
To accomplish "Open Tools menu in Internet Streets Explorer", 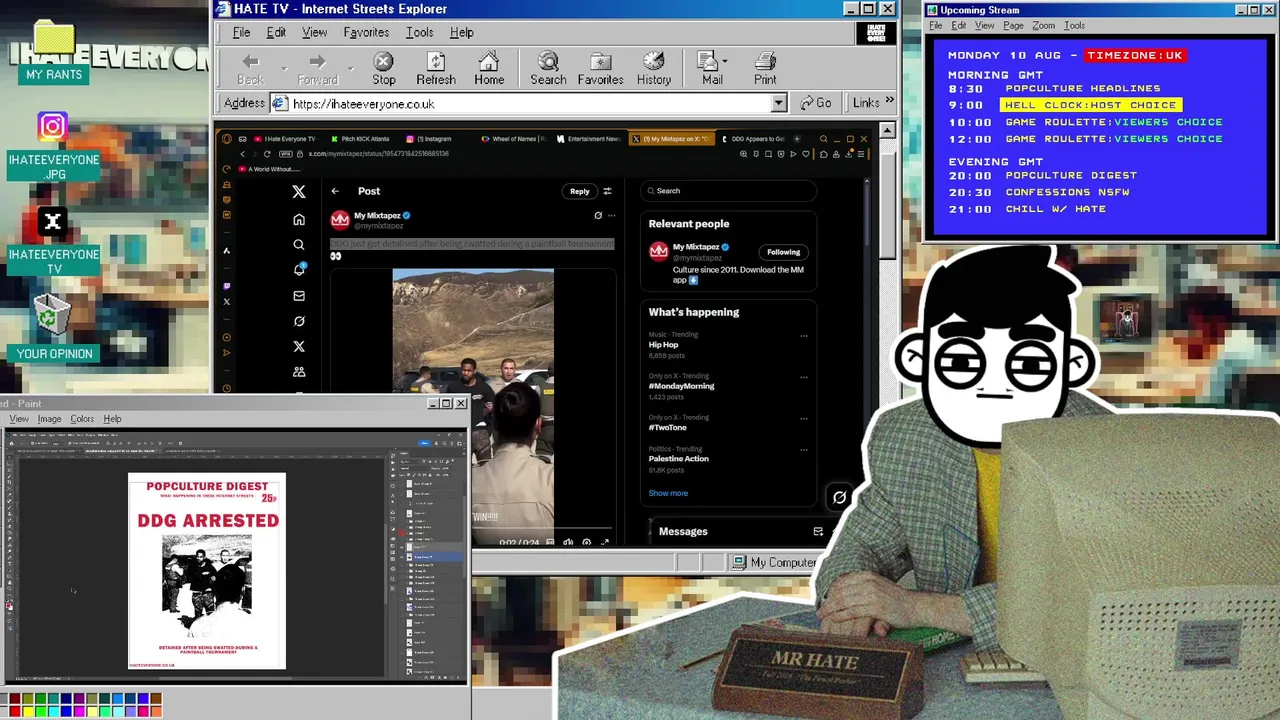I will [x=419, y=32].
